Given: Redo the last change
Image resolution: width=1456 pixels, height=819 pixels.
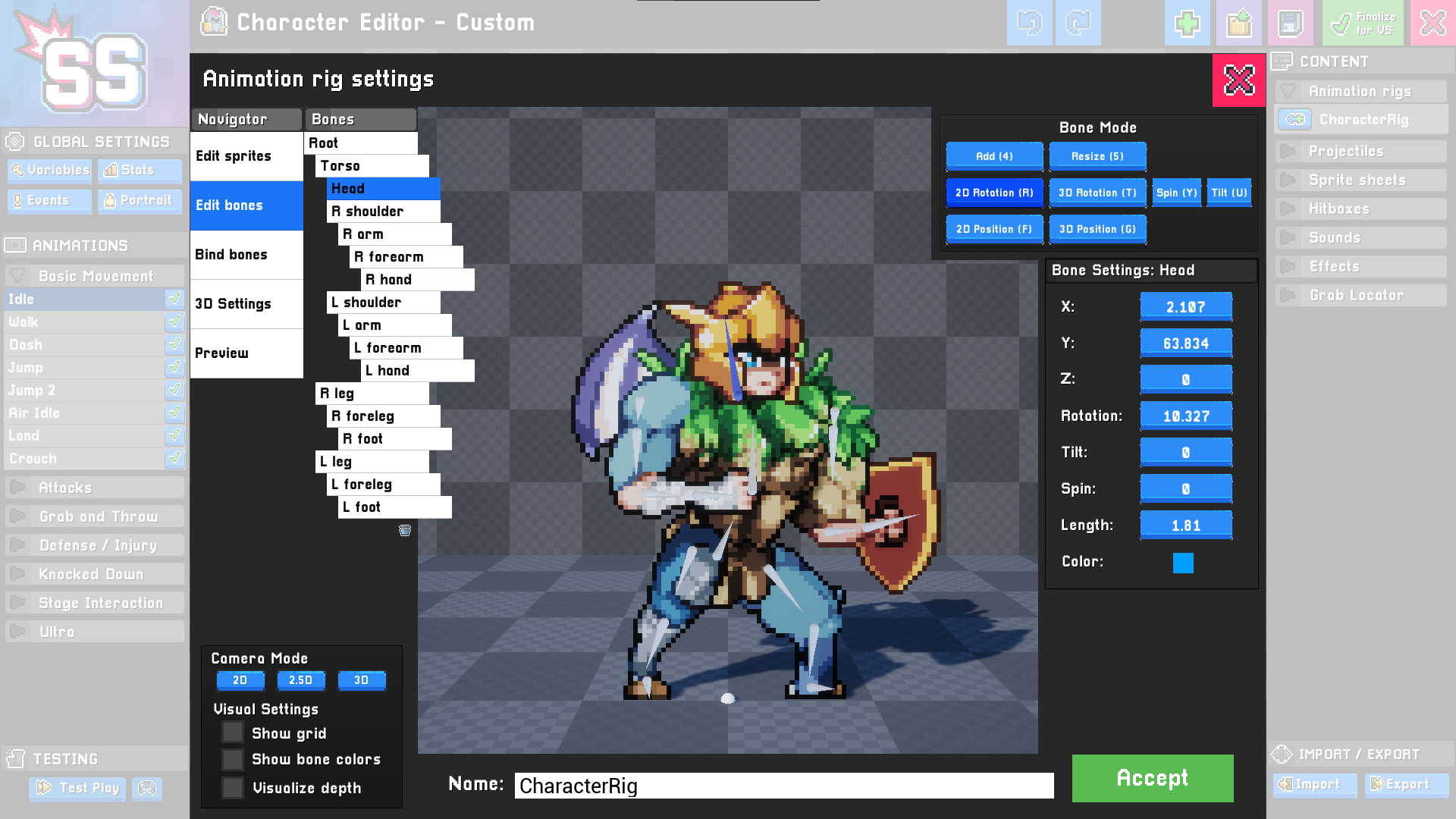Looking at the screenshot, I should point(1078,23).
